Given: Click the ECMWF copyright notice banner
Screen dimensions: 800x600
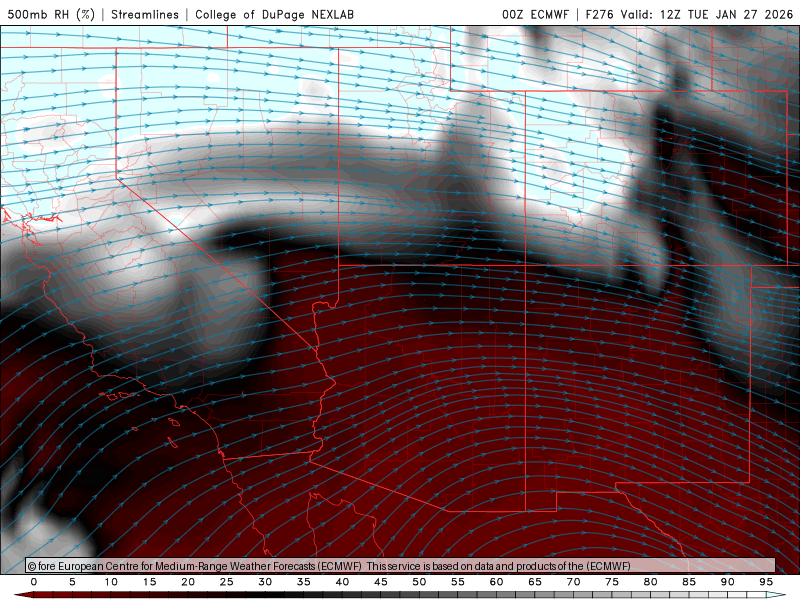Looking at the screenshot, I should (x=401, y=565).
